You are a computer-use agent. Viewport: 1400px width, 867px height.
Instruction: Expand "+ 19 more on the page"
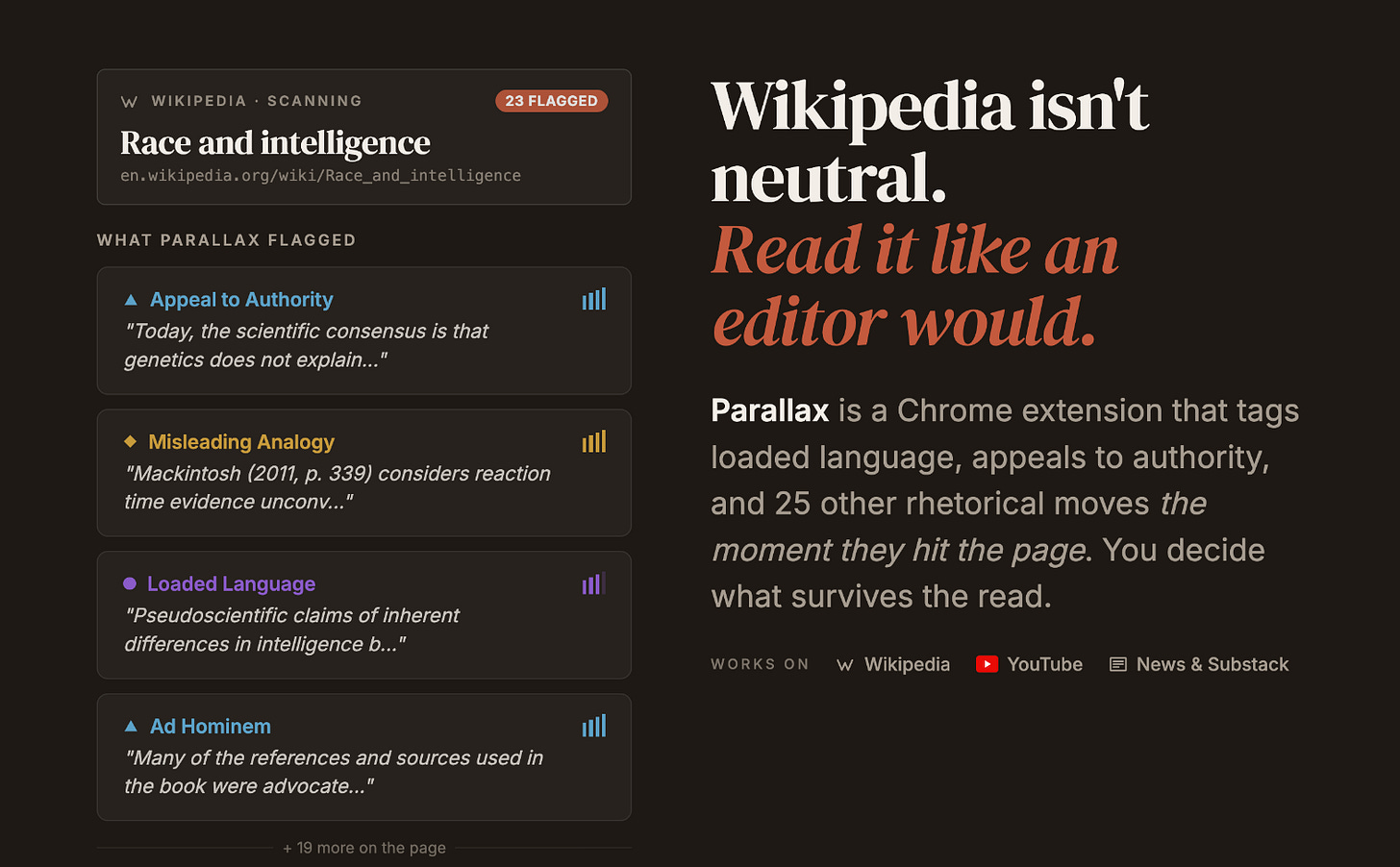(x=364, y=848)
